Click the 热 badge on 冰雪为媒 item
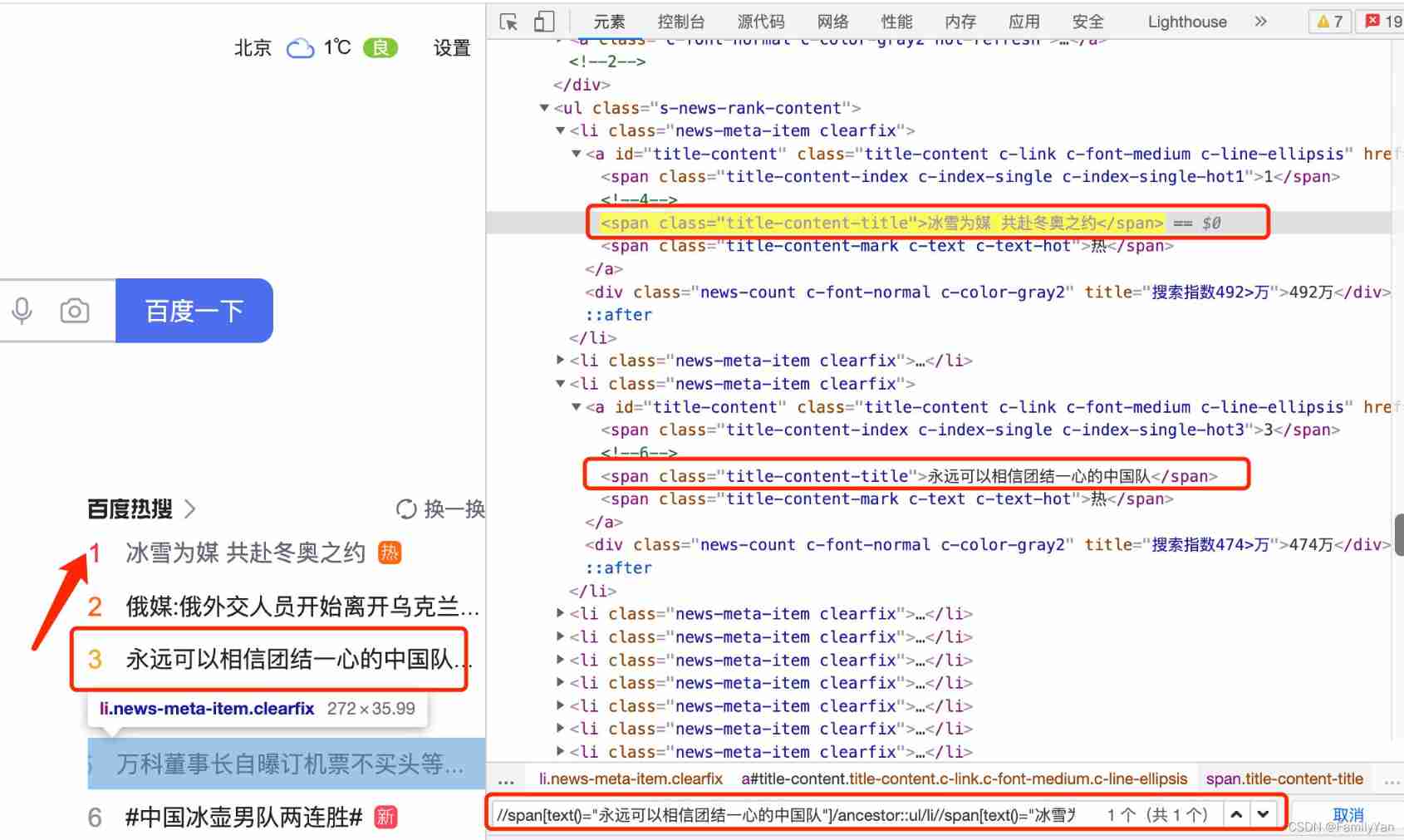 click(x=390, y=553)
